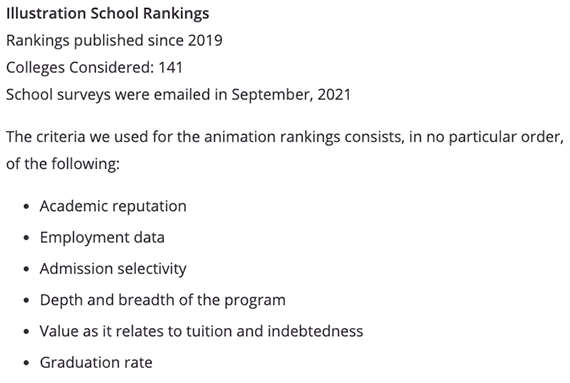Click the number 141 in Colleges Considered
Viewport: 570px width, 383px height.
pyautogui.click(x=170, y=68)
